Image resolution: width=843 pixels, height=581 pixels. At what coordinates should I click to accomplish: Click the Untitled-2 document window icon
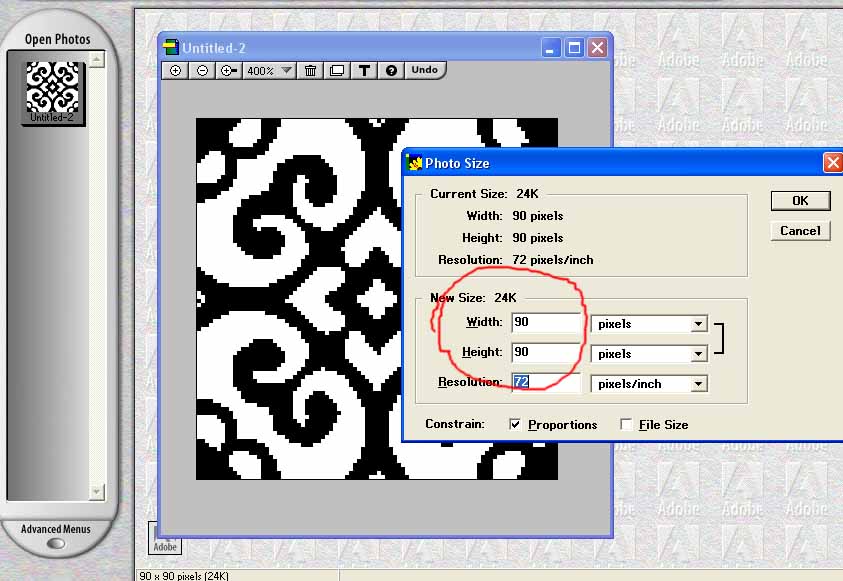tap(171, 47)
